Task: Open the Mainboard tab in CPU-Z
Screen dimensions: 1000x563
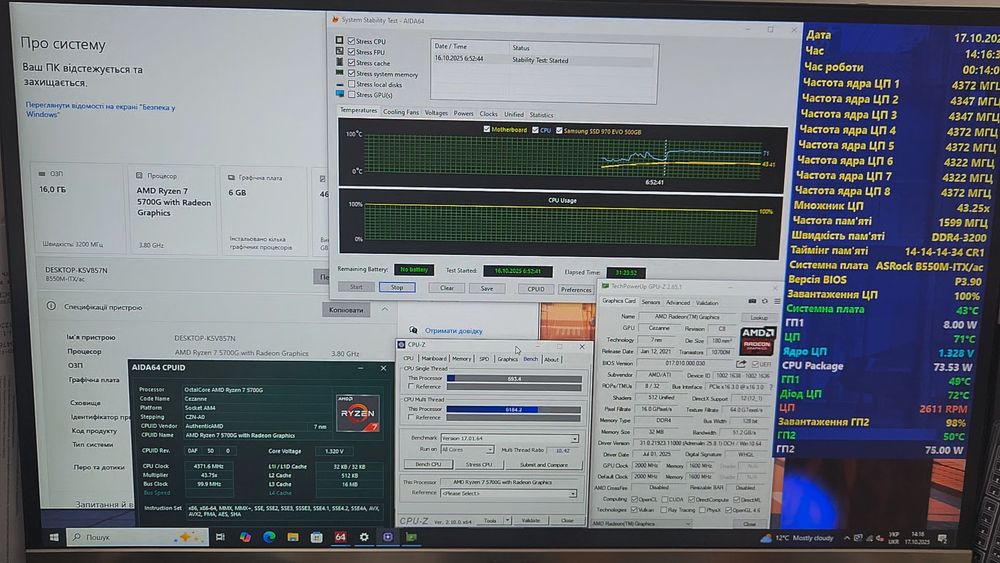Action: (x=434, y=358)
